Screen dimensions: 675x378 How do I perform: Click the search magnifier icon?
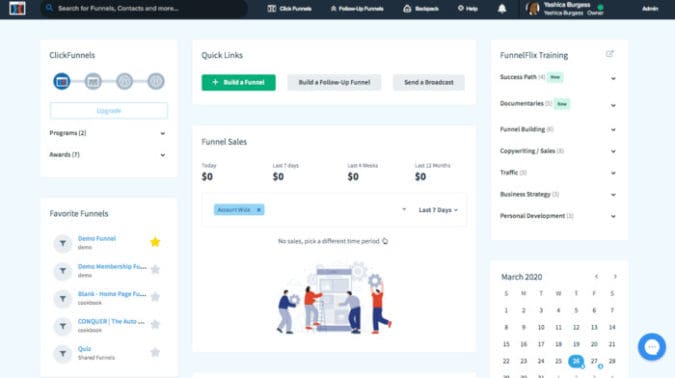click(50, 8)
